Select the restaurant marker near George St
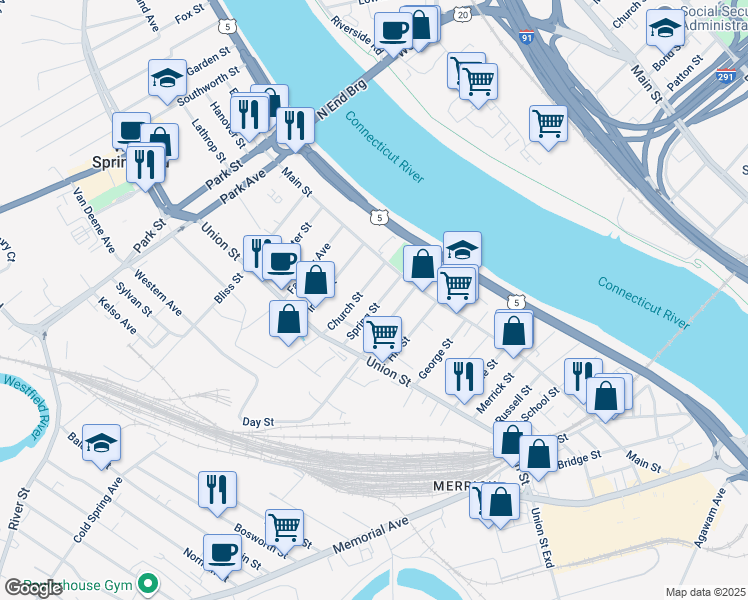 (x=464, y=379)
